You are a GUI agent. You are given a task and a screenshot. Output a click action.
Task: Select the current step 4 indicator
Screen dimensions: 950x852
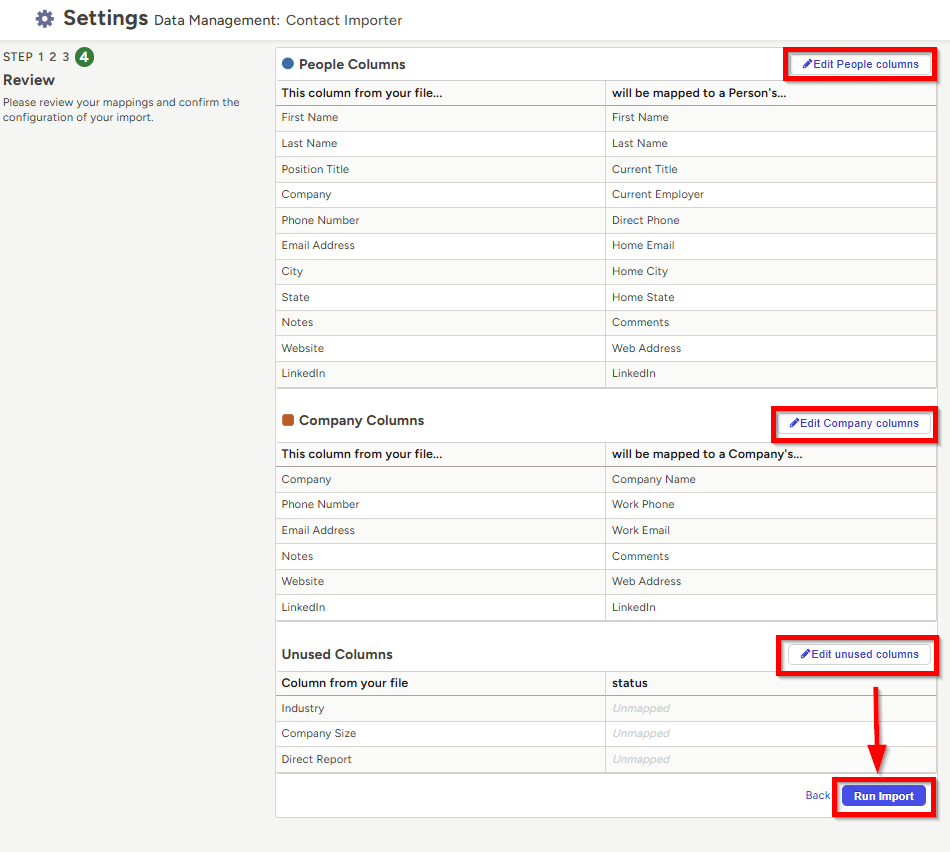coord(84,57)
